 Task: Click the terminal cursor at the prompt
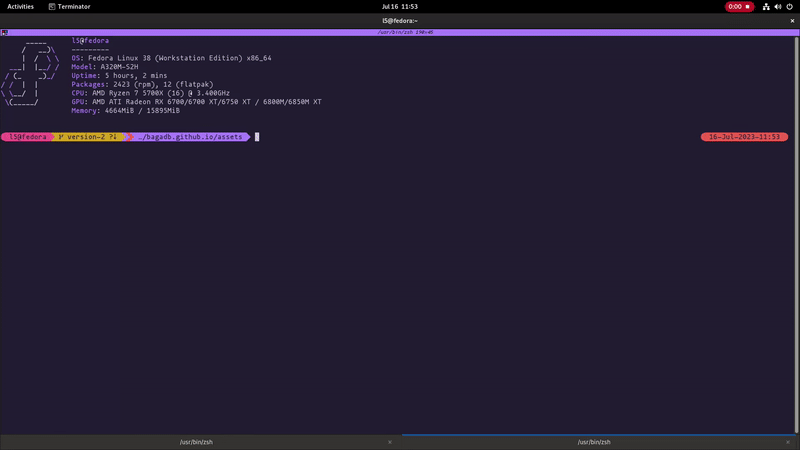257,137
